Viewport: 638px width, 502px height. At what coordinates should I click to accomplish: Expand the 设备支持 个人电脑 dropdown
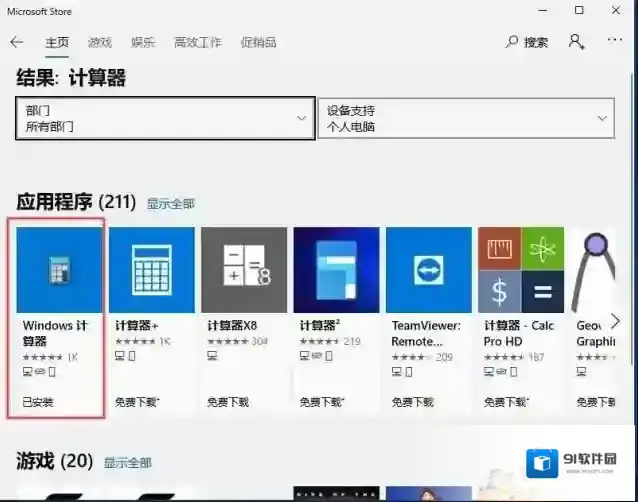point(465,118)
